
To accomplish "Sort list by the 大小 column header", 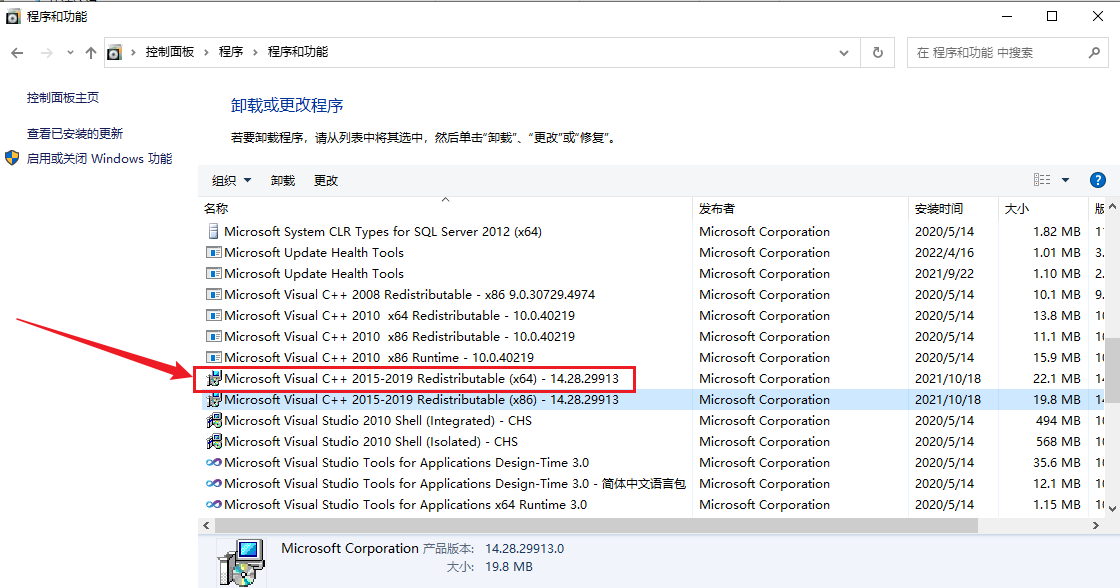I will click(x=1042, y=209).
